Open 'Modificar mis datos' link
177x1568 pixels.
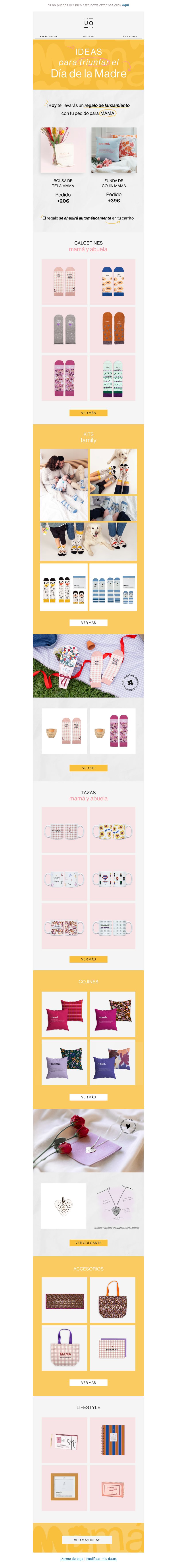click(101, 1559)
